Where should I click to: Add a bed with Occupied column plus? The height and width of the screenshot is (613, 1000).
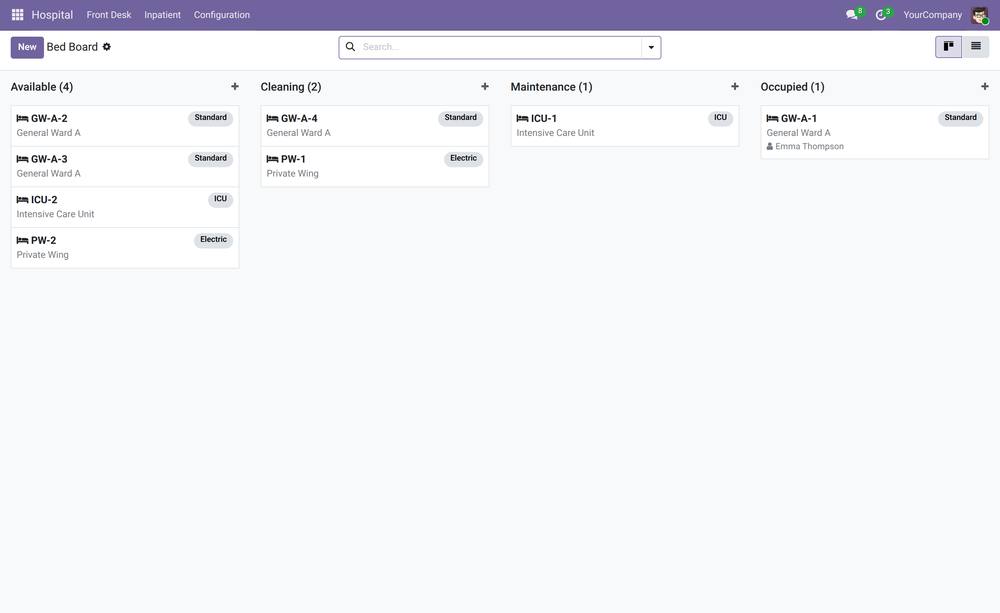coord(985,86)
